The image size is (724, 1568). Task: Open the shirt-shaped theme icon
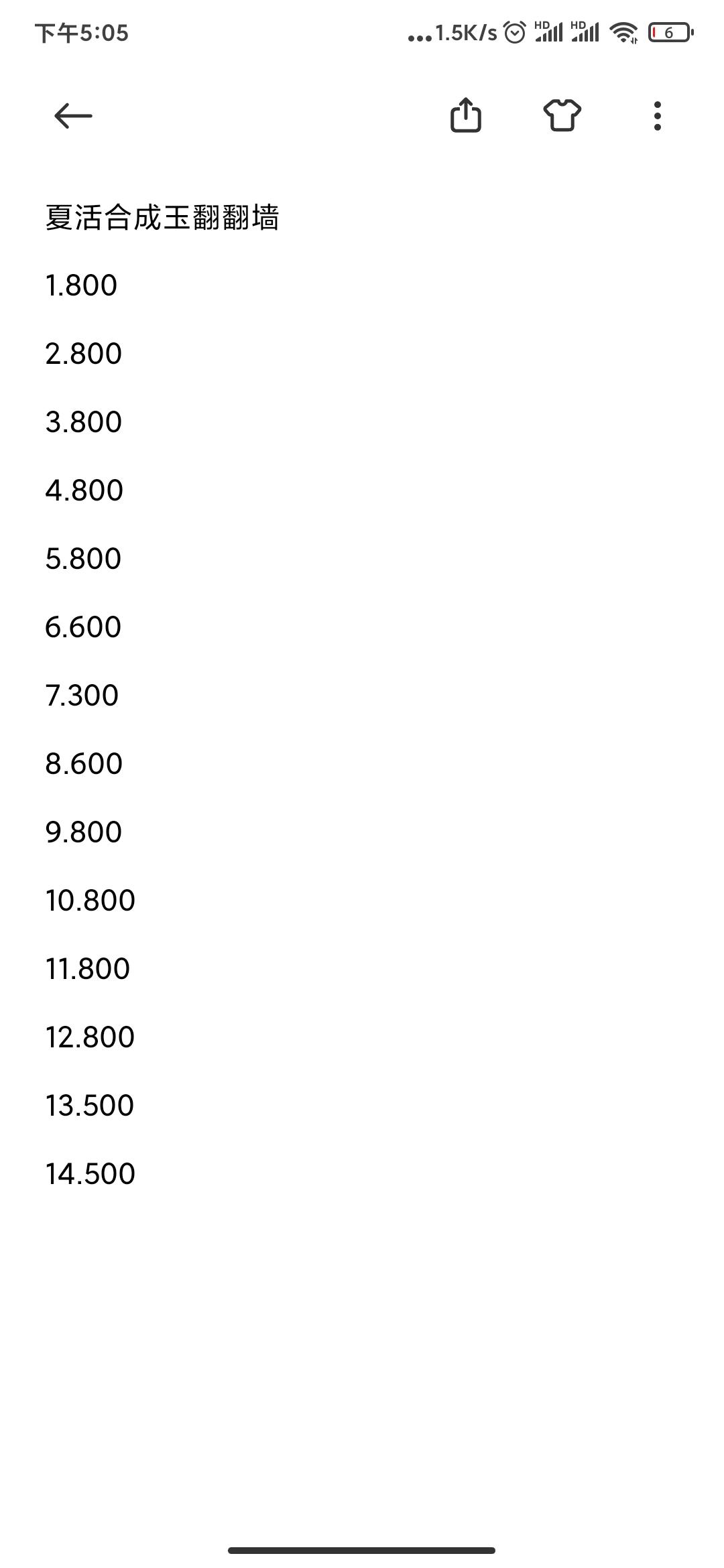pyautogui.click(x=562, y=116)
